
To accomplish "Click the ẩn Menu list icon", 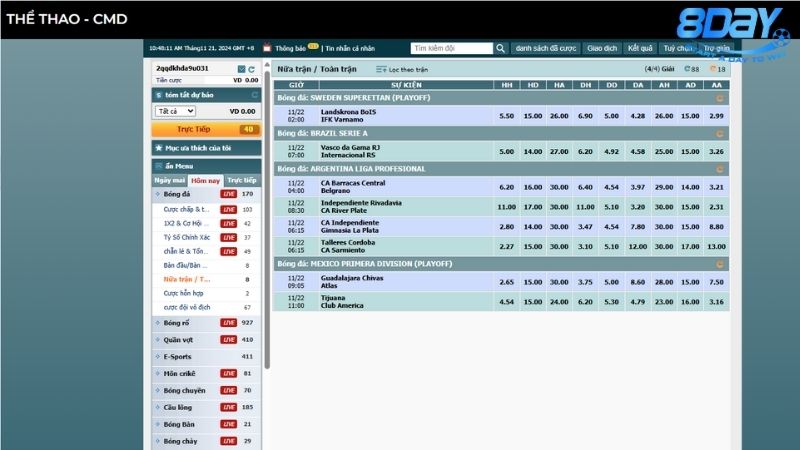I will coord(159,166).
